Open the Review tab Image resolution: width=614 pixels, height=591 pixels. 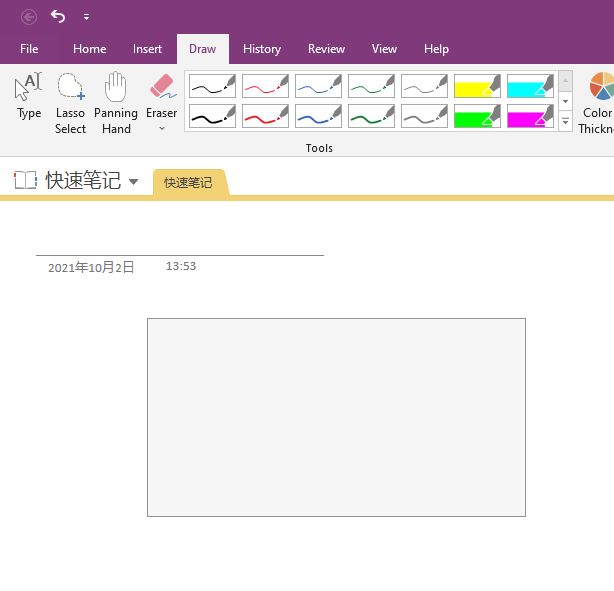[x=326, y=49]
